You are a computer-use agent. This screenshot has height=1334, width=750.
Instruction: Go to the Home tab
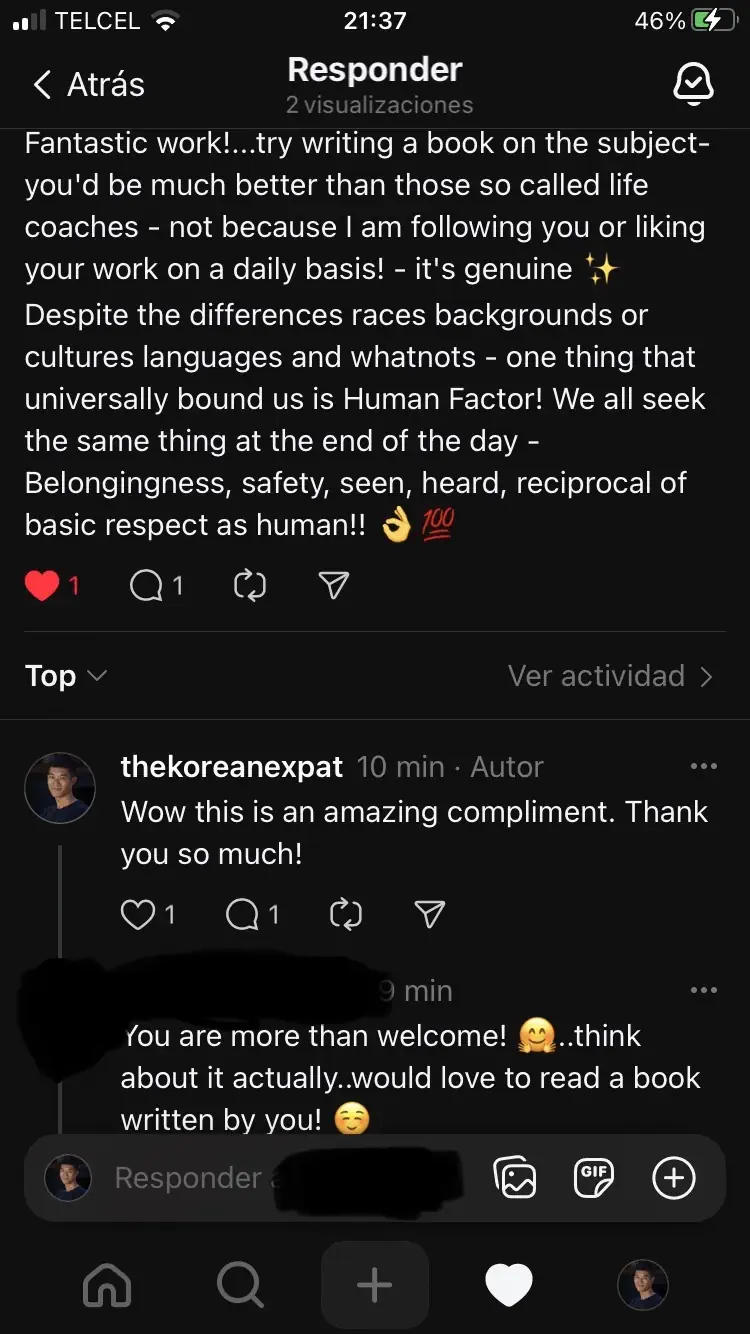(107, 1284)
